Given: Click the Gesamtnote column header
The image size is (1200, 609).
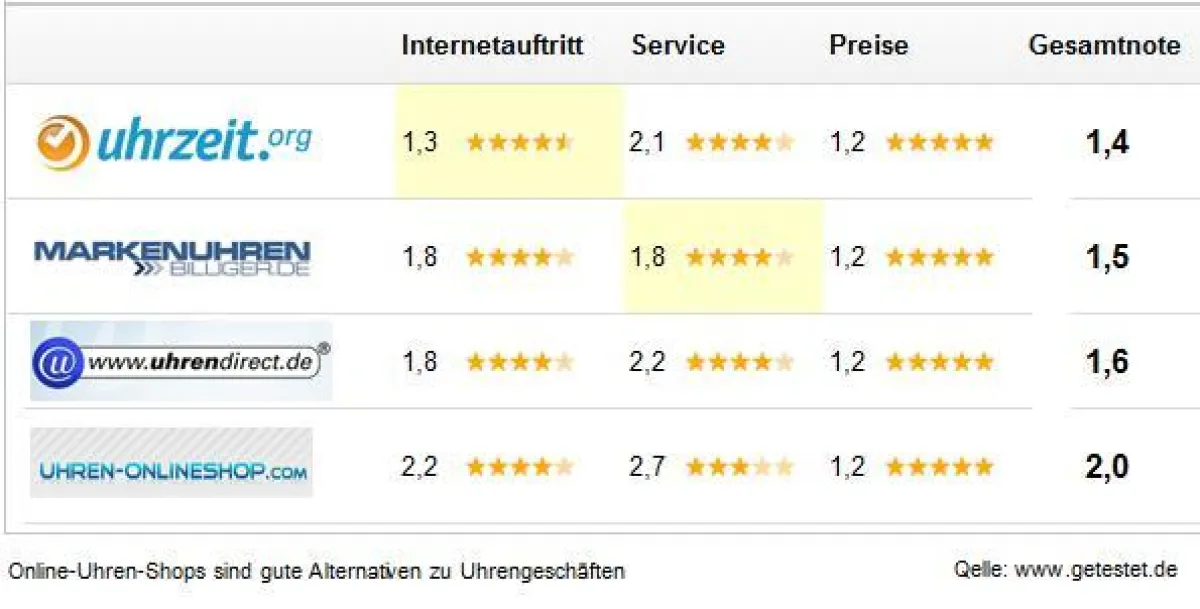Looking at the screenshot, I should [1104, 45].
